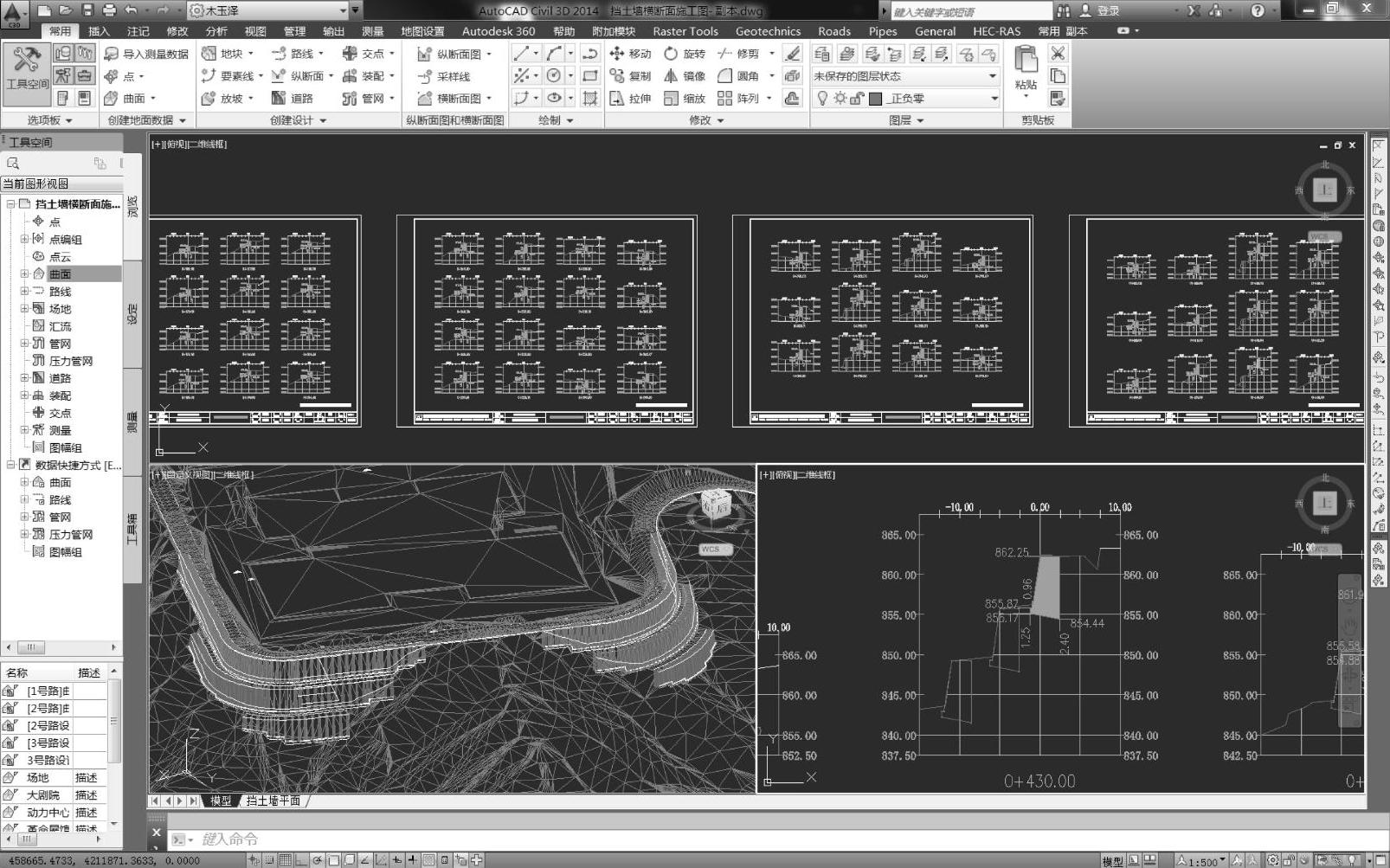
Task: Click the 模型 button in status bar
Action: coord(1112,860)
